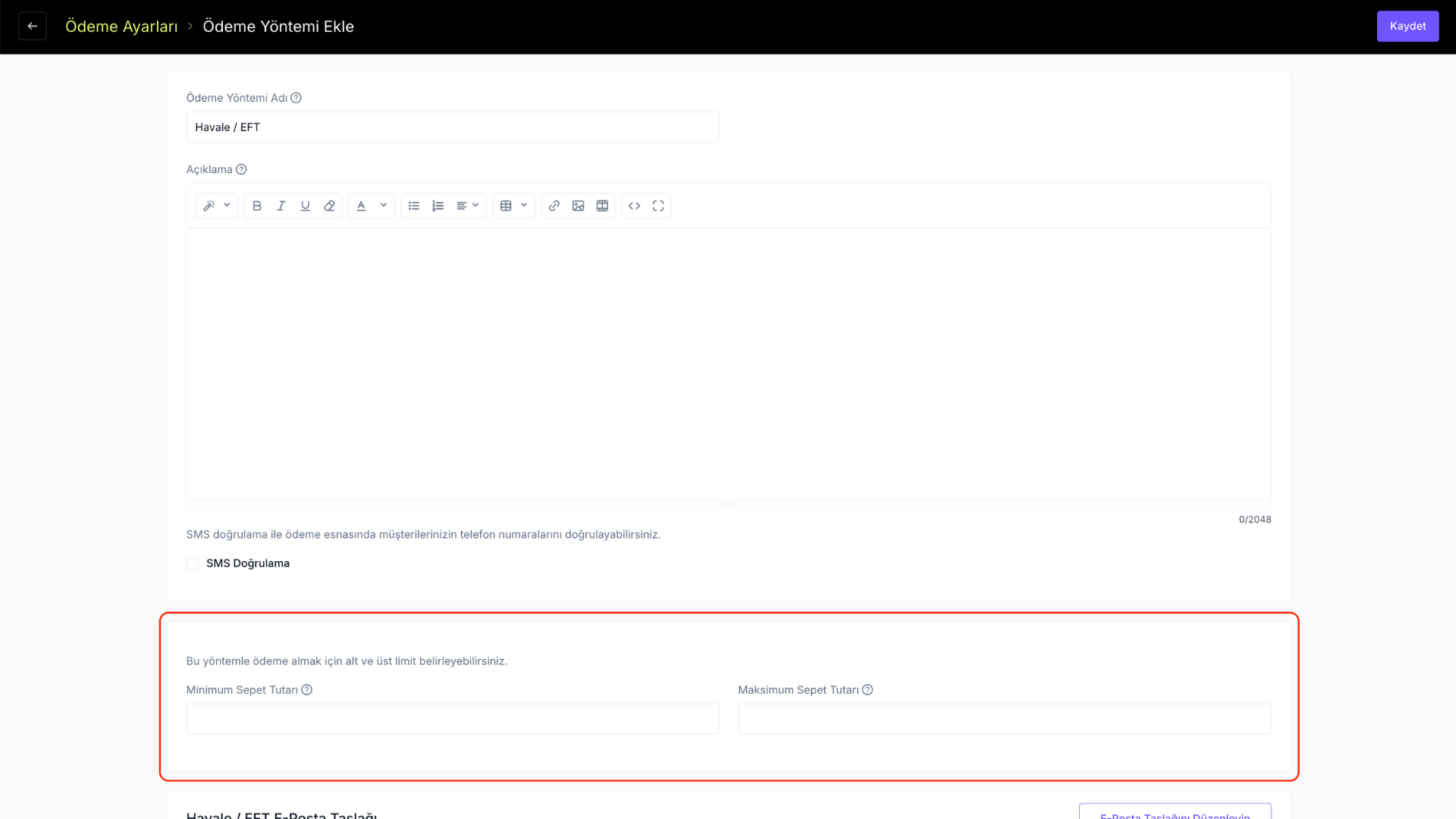
Task: Expand the text color dropdown arrow
Action: [x=384, y=206]
